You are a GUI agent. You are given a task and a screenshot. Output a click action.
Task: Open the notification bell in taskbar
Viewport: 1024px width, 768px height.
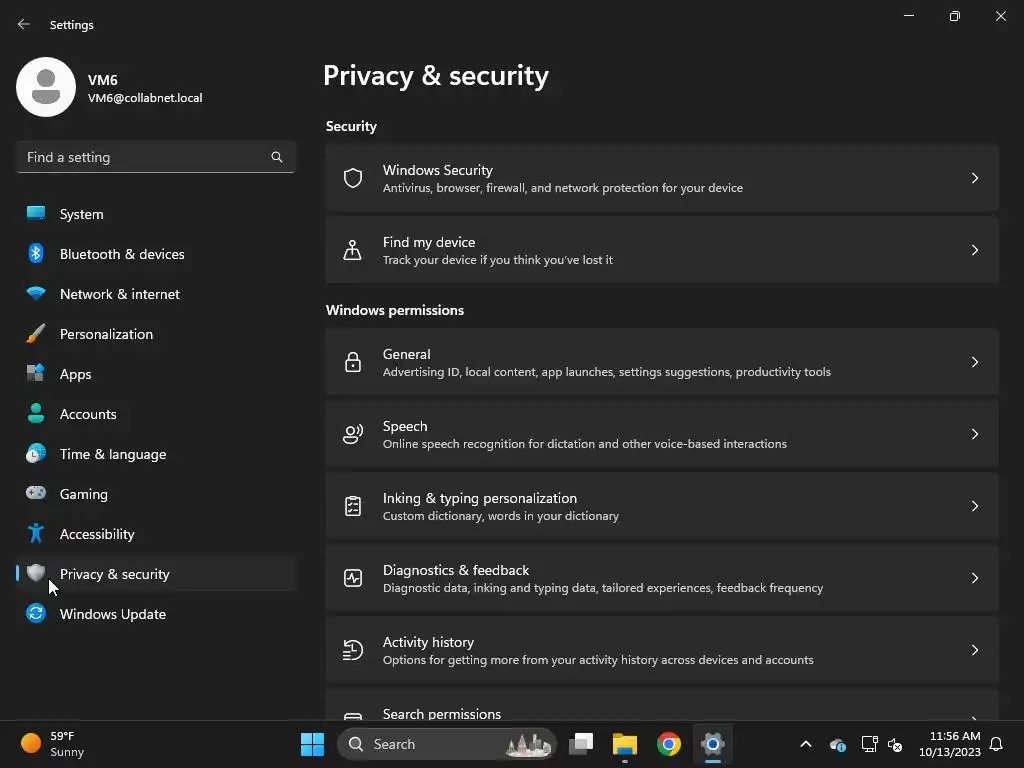pos(997,744)
